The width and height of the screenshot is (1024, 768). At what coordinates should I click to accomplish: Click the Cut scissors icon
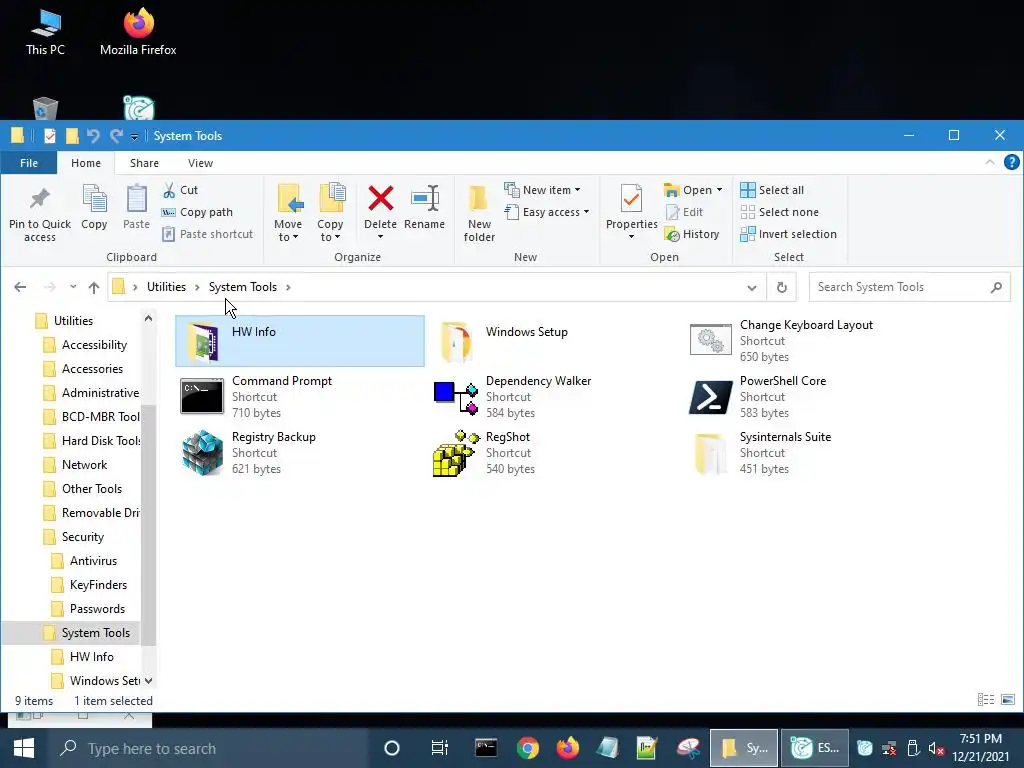coord(169,190)
